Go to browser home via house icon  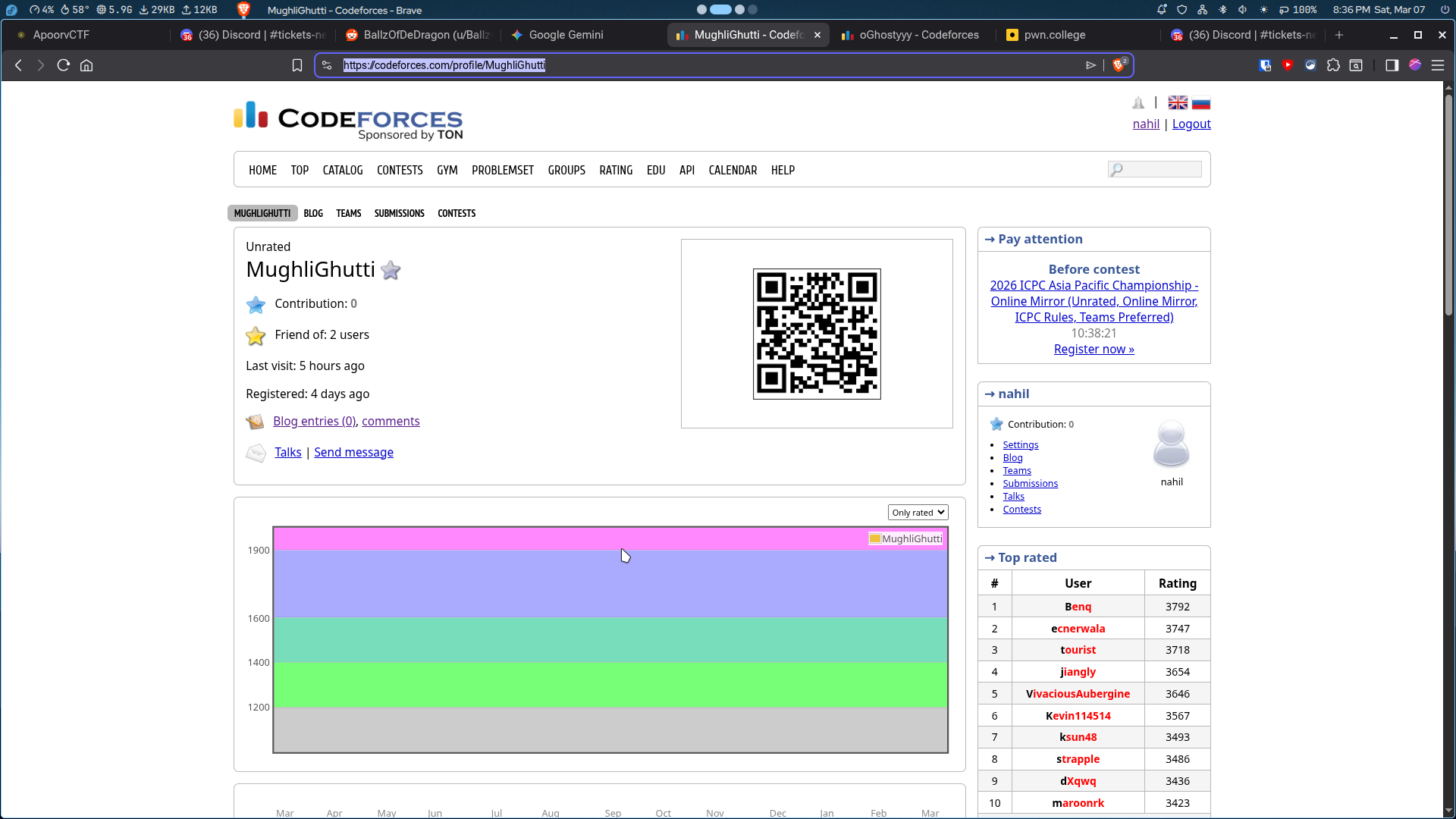(x=86, y=65)
